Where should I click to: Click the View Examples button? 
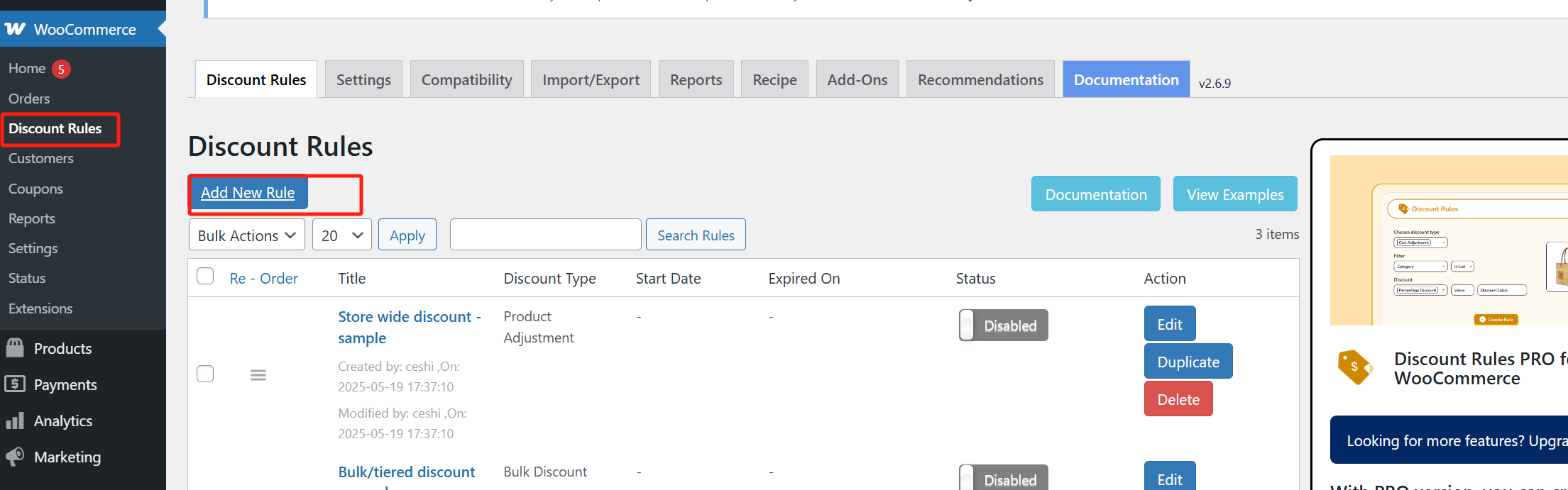click(x=1235, y=194)
